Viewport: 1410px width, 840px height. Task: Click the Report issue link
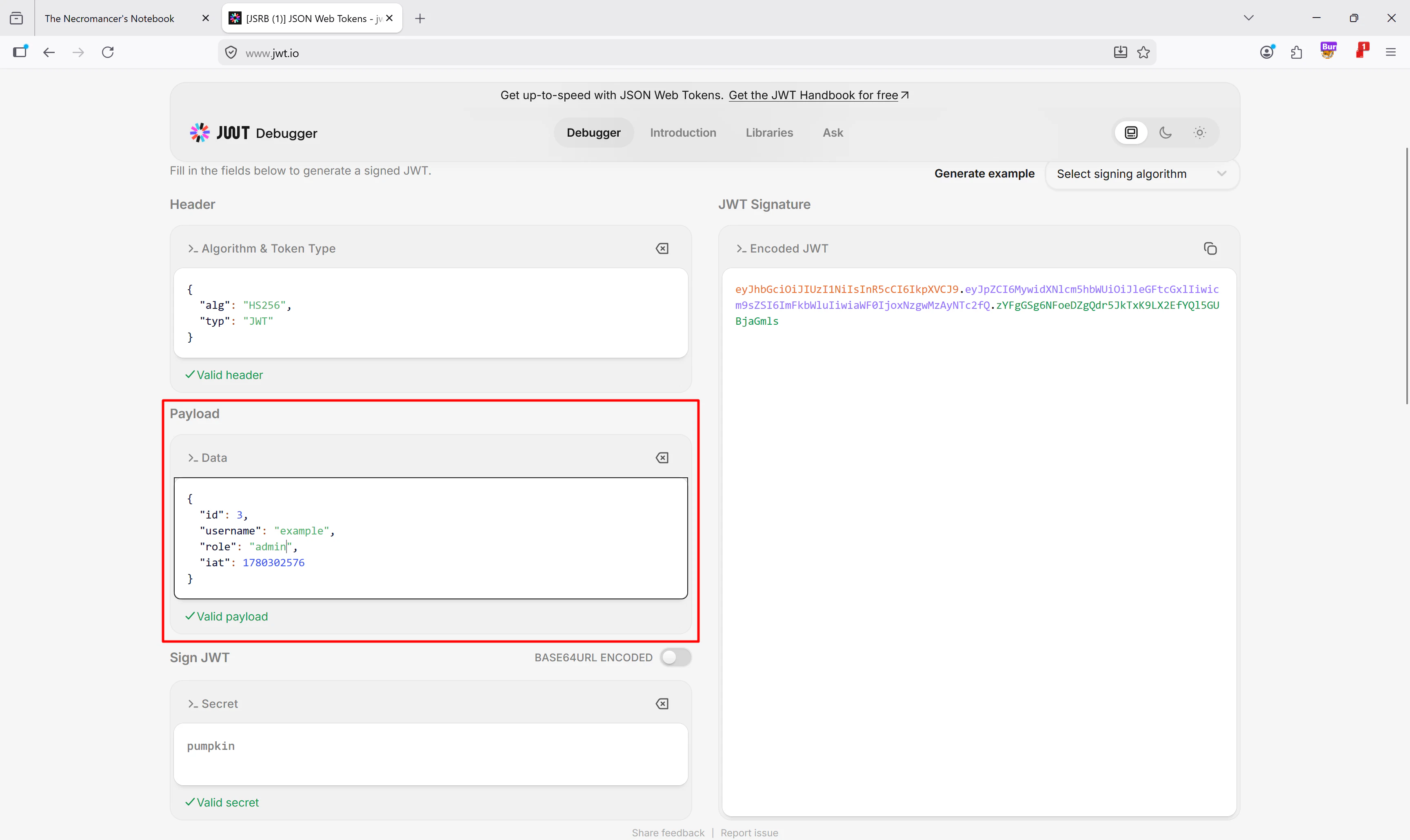(749, 833)
